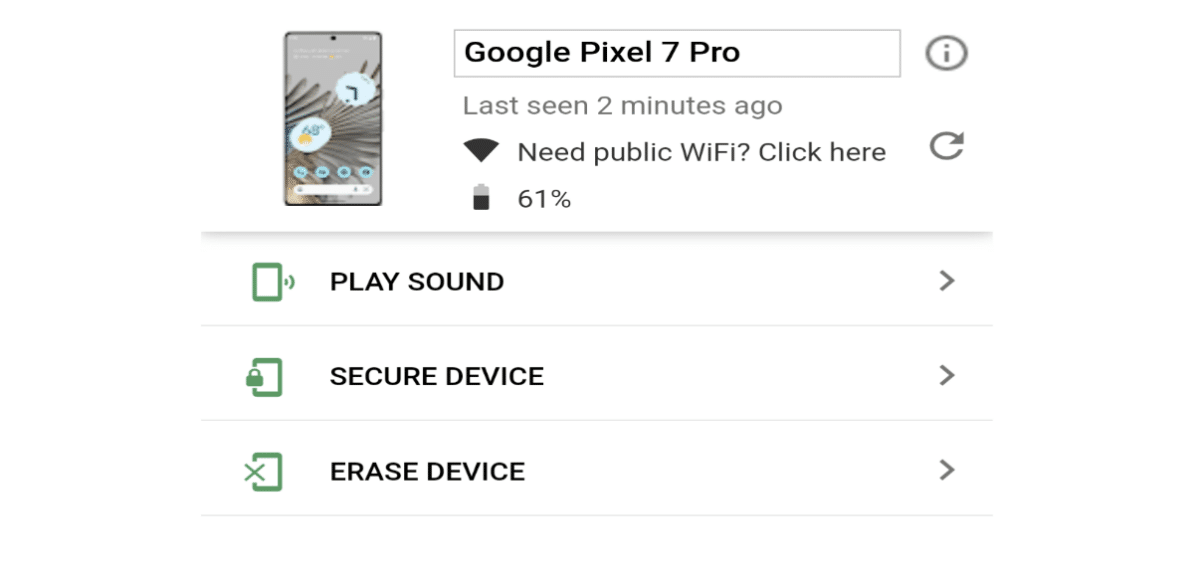Click the device info icon
This screenshot has width=1200, height=581.
point(945,53)
